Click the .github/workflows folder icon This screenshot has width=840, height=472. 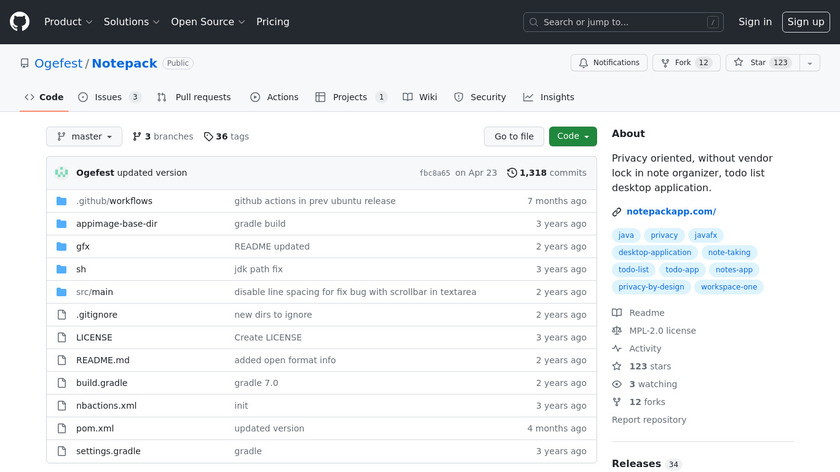click(x=62, y=201)
